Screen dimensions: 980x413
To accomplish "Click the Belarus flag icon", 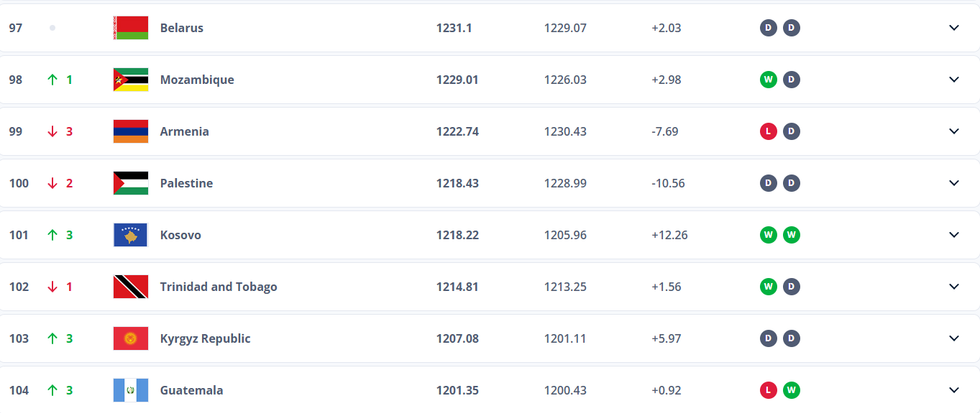I will pyautogui.click(x=131, y=28).
